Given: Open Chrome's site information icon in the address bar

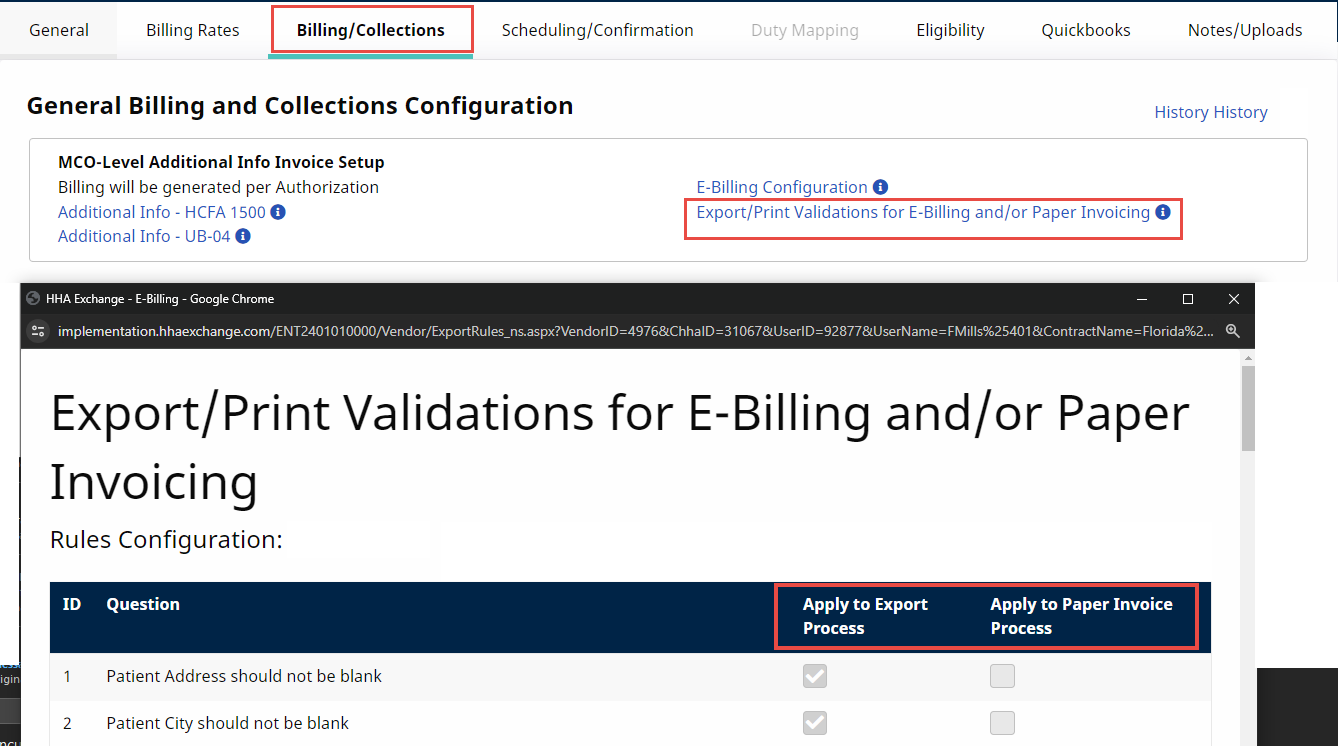Looking at the screenshot, I should click(x=37, y=330).
